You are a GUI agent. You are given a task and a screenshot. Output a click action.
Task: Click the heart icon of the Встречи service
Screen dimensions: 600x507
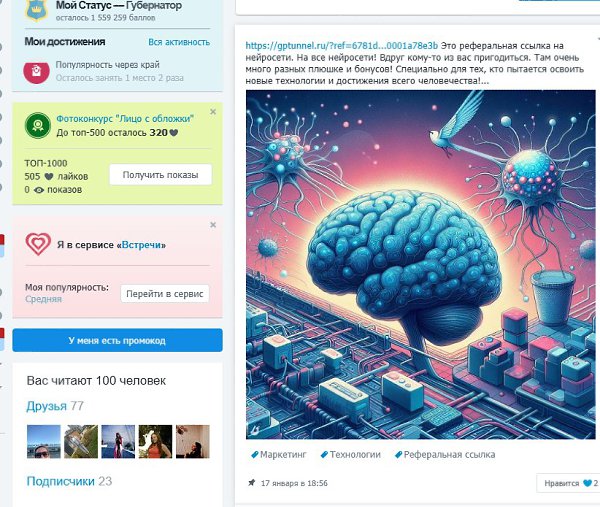click(x=38, y=244)
